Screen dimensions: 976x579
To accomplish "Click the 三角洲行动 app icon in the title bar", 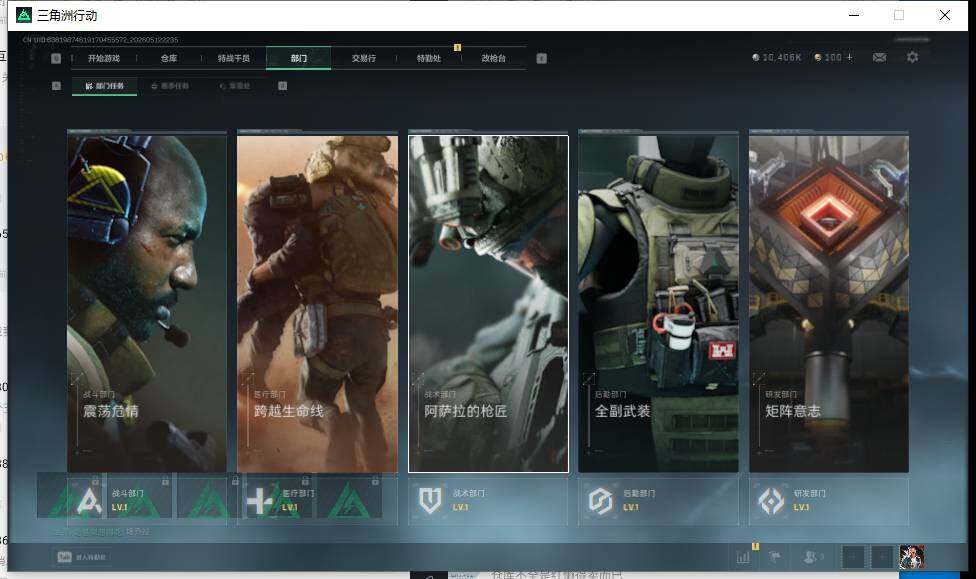I will (24, 15).
